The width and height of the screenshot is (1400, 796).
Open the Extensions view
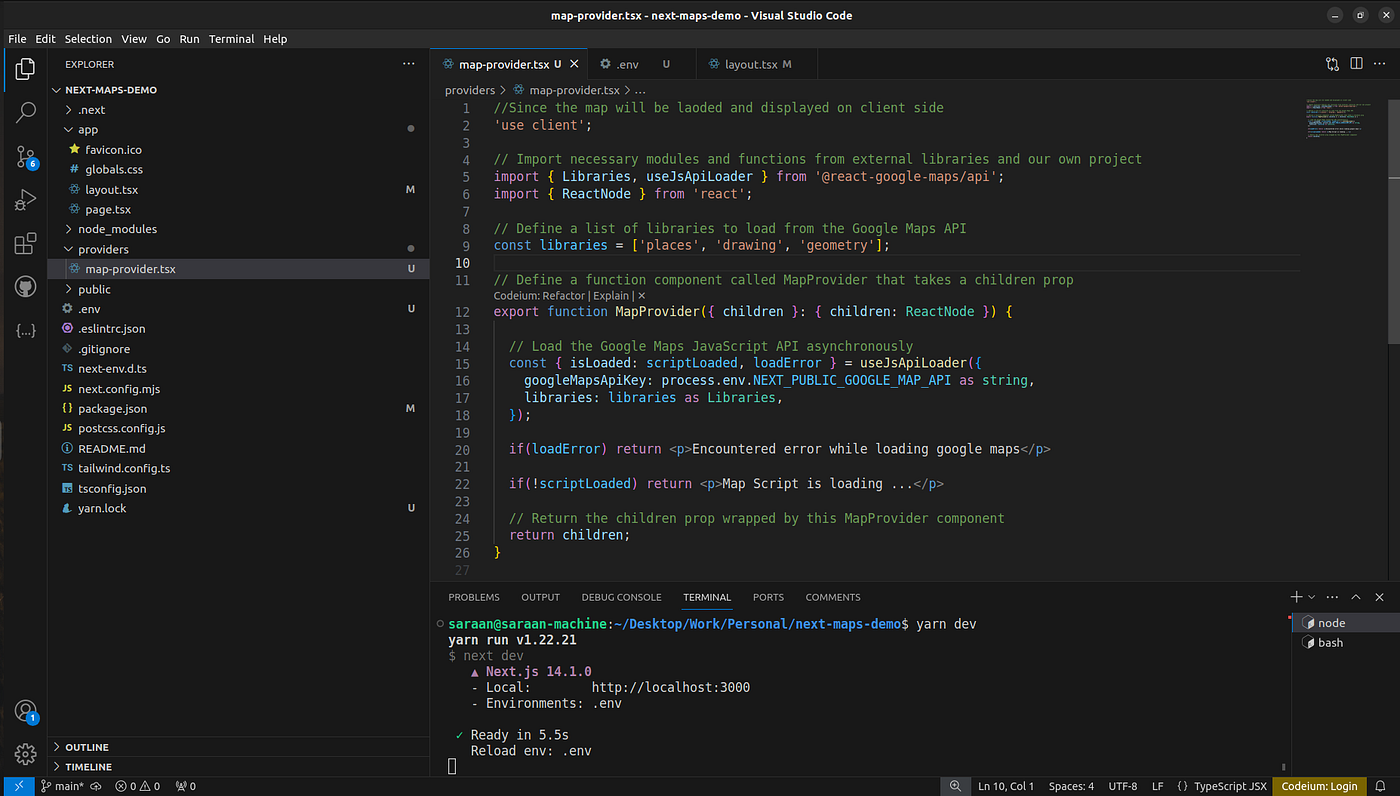(26, 244)
